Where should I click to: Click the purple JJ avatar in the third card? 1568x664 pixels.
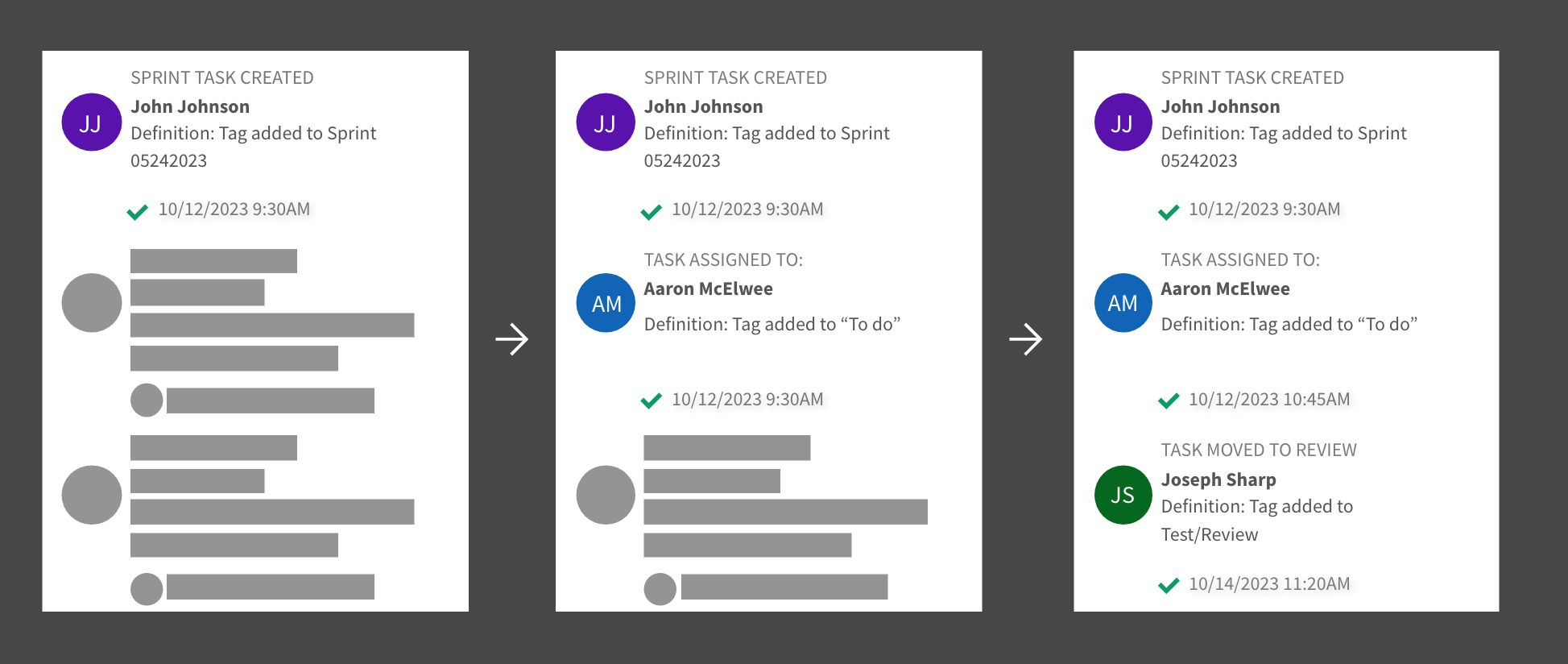1123,122
